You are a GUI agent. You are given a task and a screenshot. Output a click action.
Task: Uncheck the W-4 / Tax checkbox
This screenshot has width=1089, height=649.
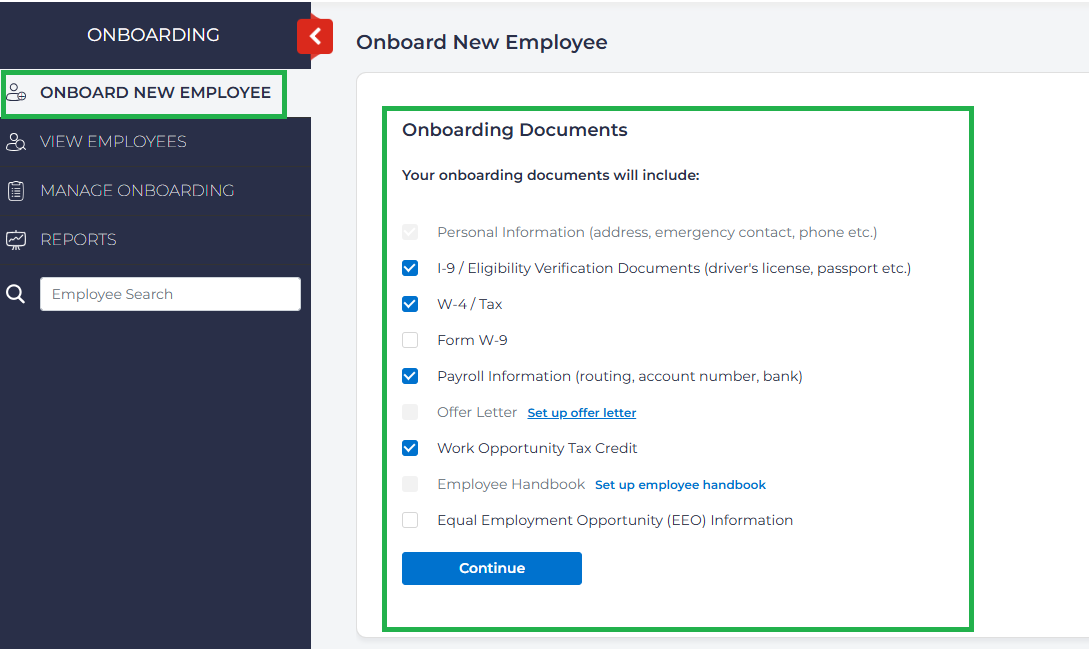click(x=410, y=304)
